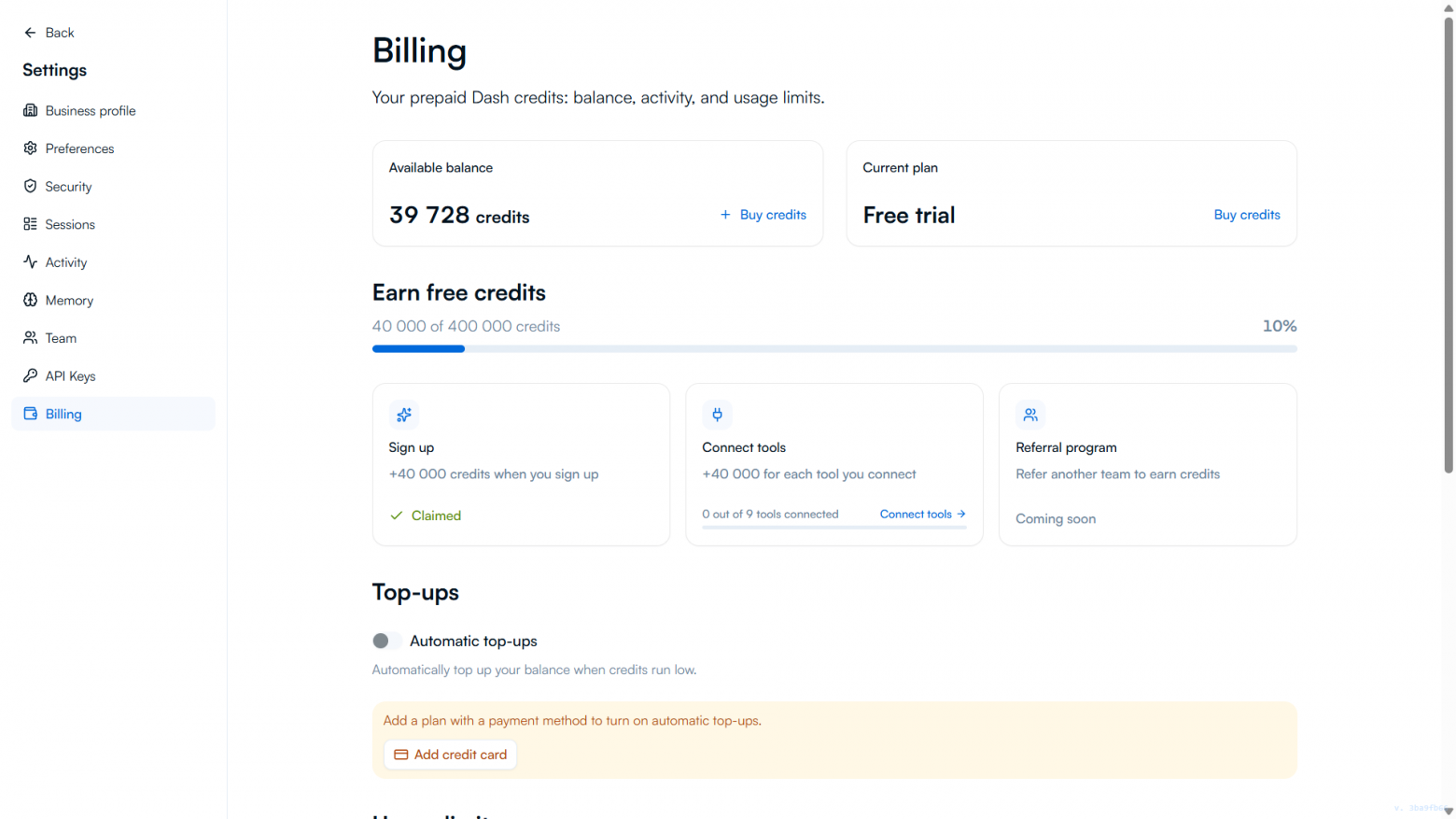Enable the Automatic top-ups switch
This screenshot has width=1456, height=819.
tap(386, 641)
